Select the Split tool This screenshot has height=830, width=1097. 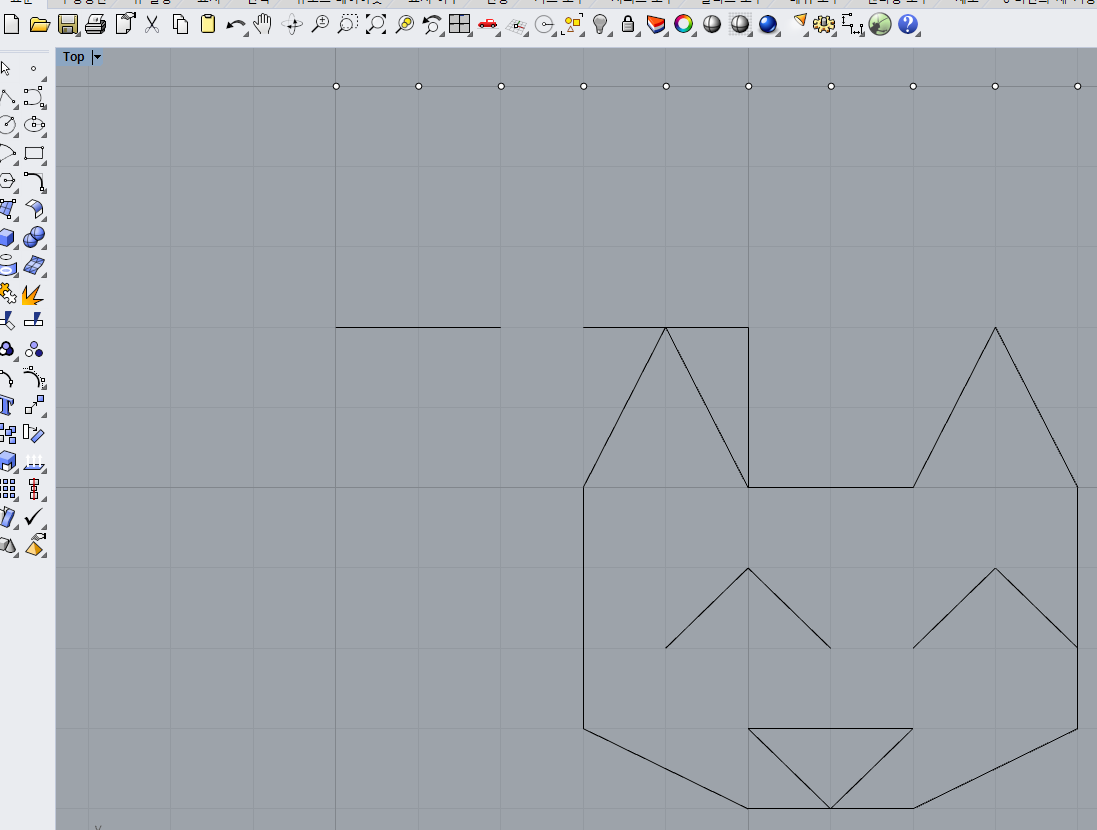click(34, 321)
